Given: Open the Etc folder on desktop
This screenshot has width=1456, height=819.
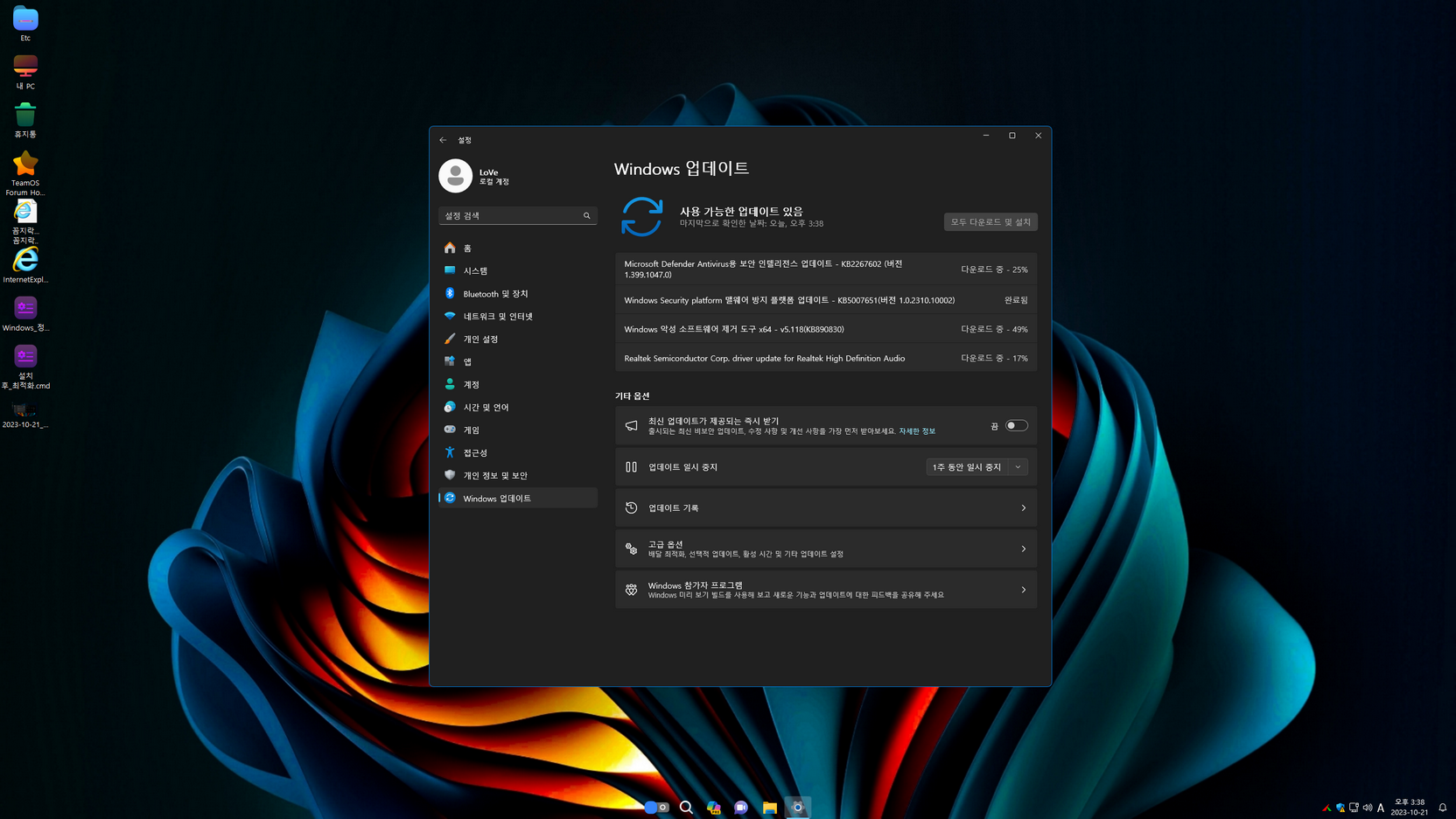Looking at the screenshot, I should pyautogui.click(x=25, y=24).
